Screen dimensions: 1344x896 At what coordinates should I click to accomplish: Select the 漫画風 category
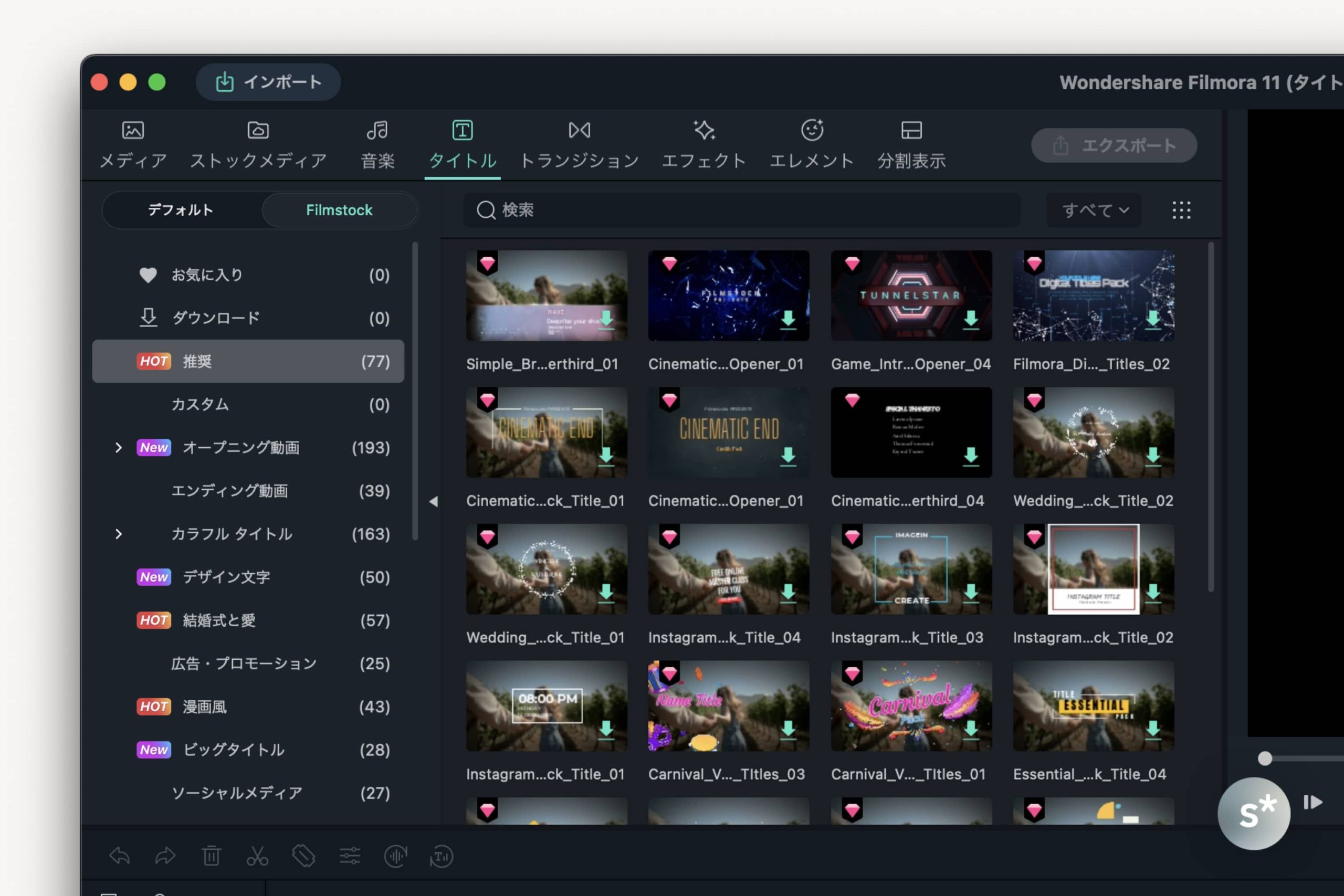pos(248,707)
